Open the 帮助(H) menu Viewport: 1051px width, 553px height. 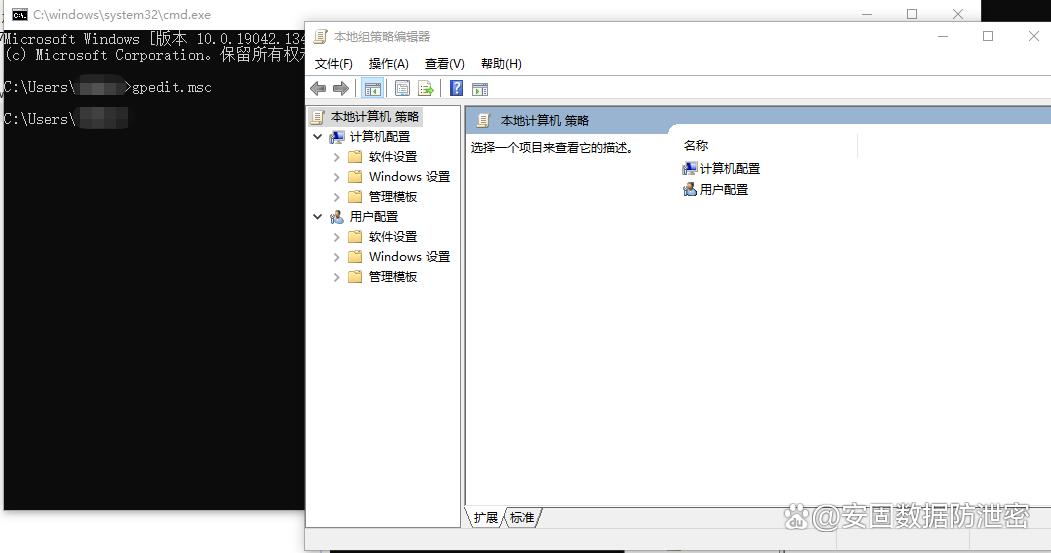click(x=501, y=64)
